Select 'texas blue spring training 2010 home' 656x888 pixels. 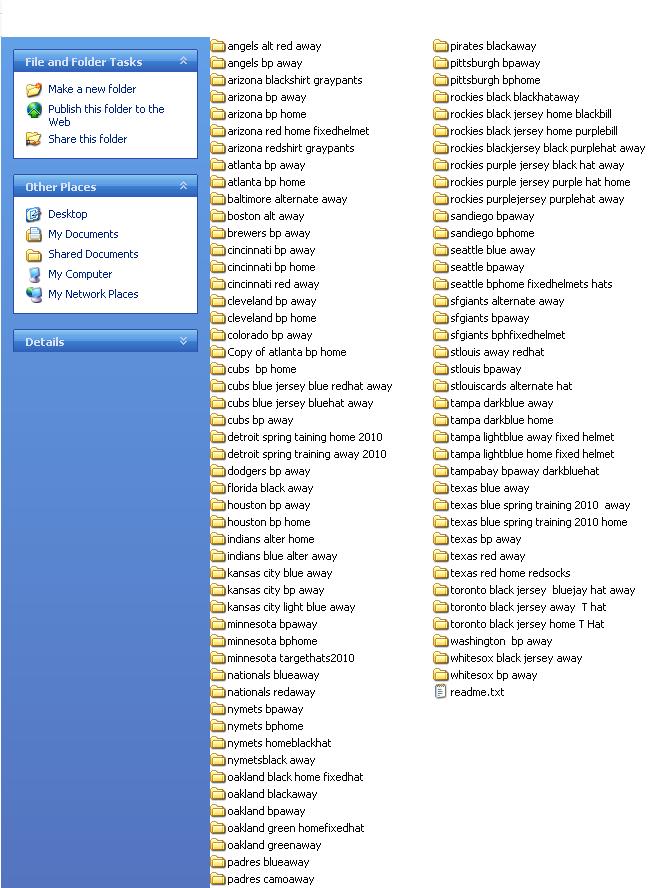tap(538, 522)
